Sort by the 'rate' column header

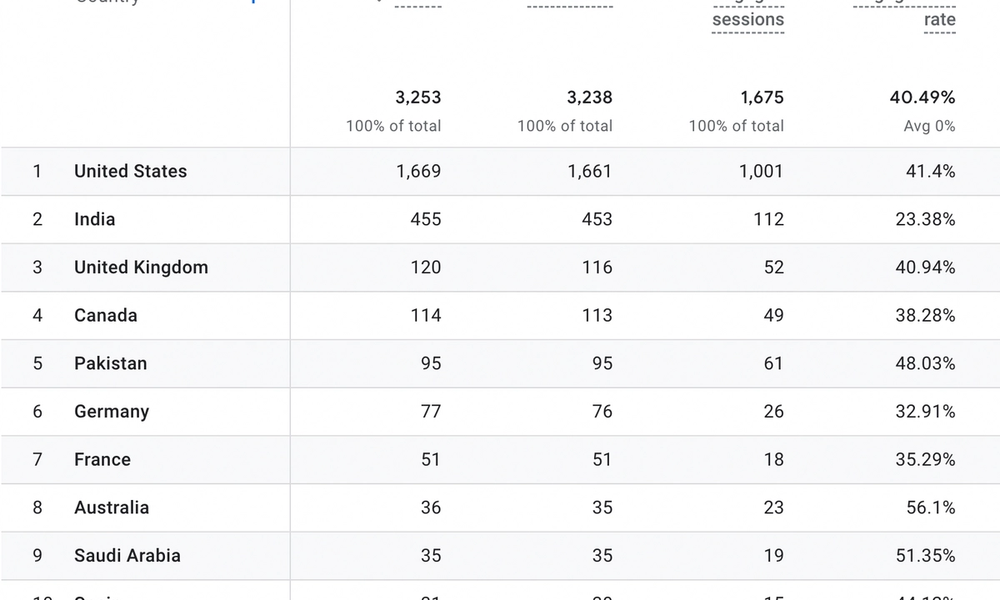point(939,20)
